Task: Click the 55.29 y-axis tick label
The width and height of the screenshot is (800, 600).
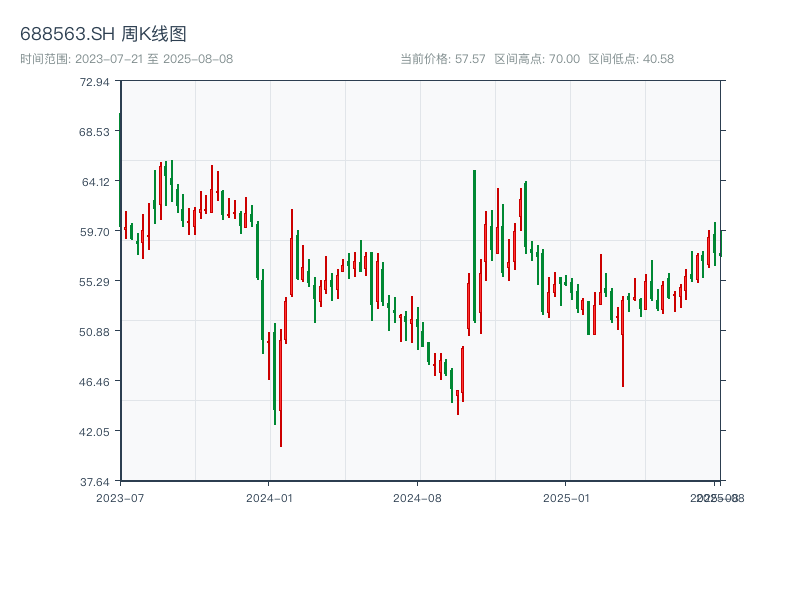Action: (95, 281)
